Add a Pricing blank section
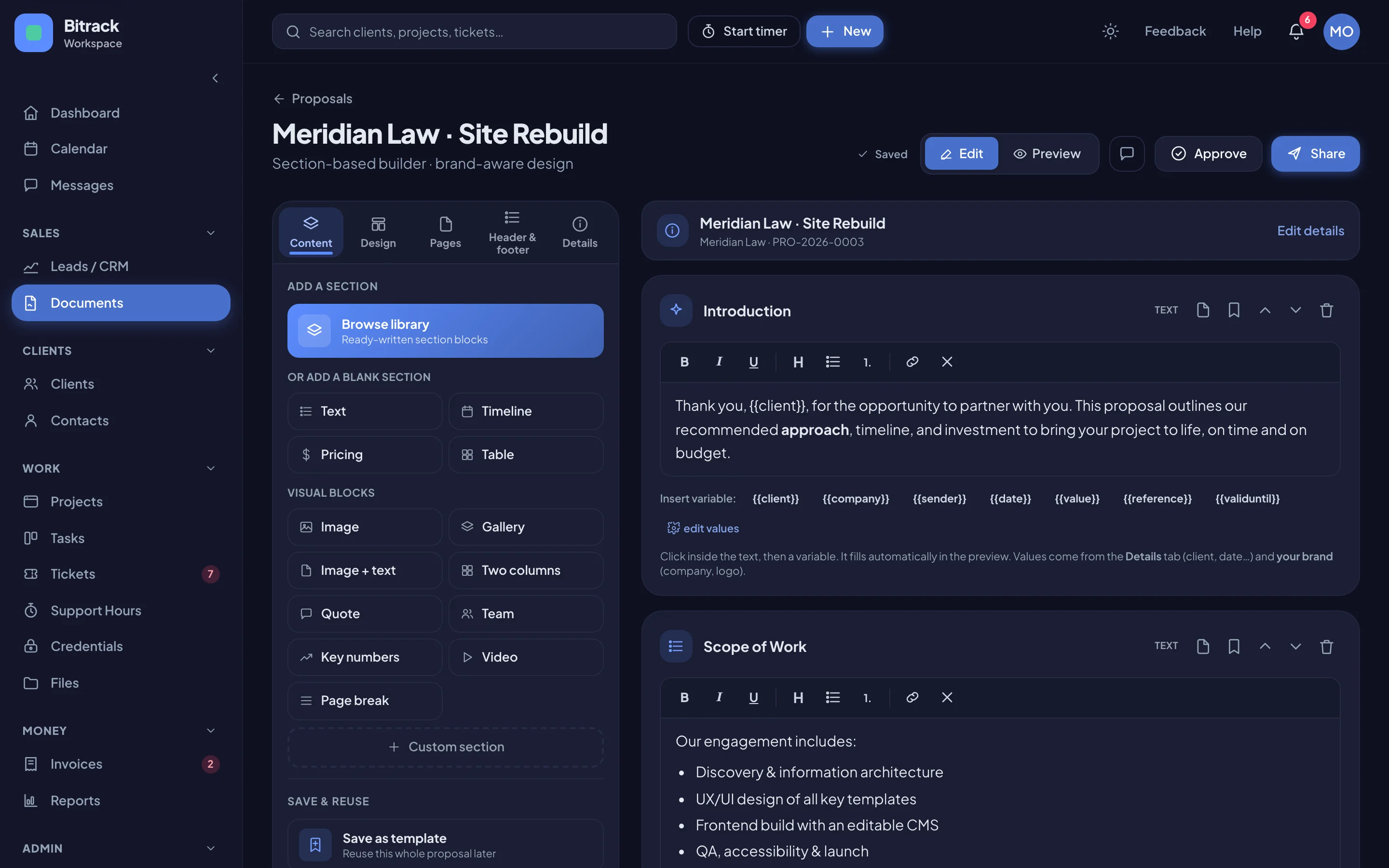Image resolution: width=1389 pixels, height=868 pixels. [x=365, y=455]
